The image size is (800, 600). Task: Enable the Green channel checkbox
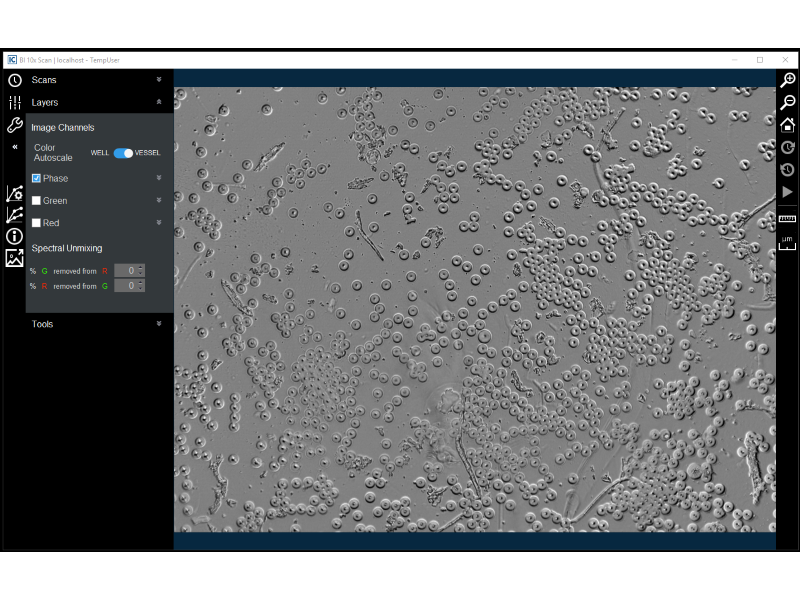[36, 201]
